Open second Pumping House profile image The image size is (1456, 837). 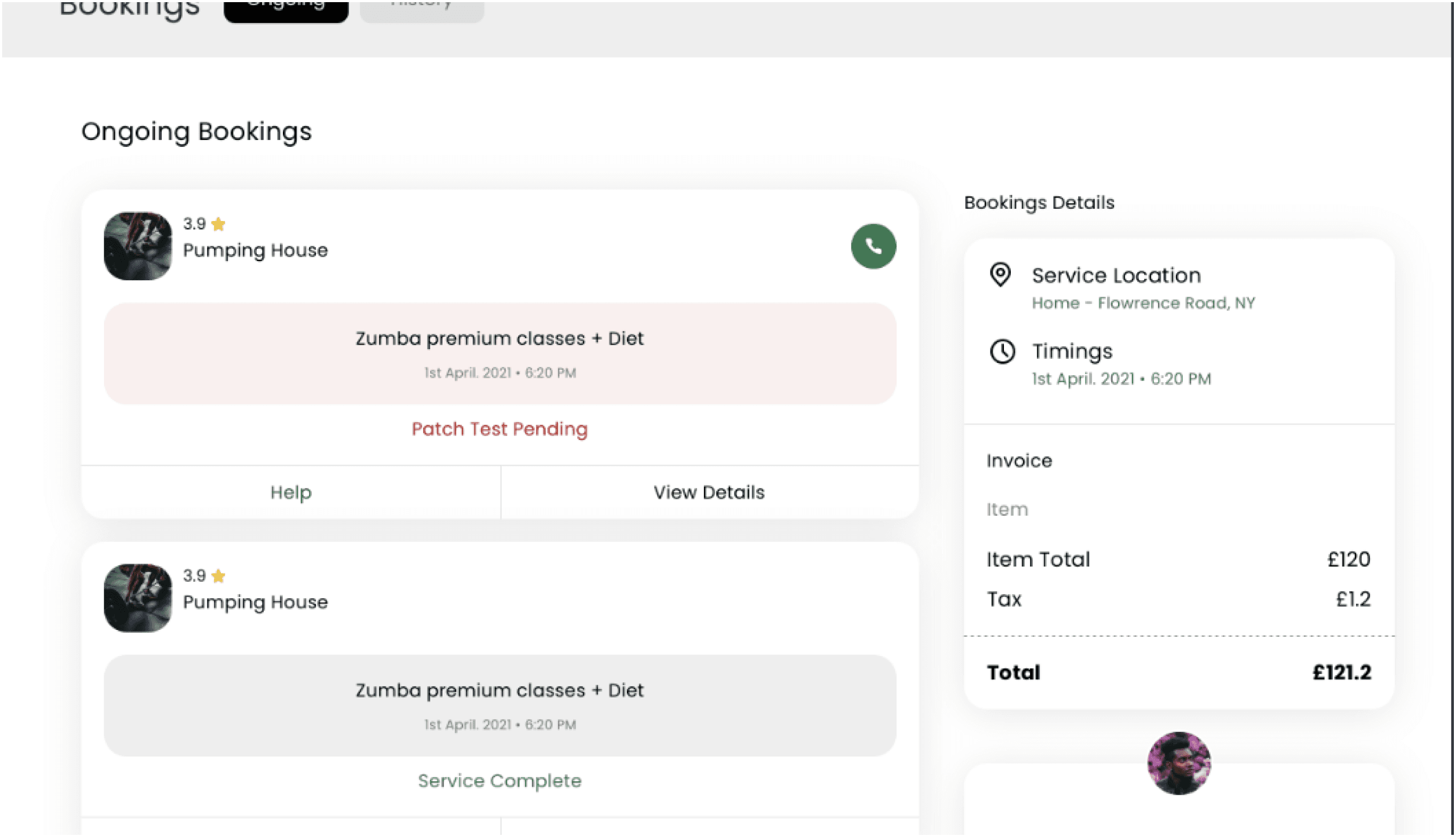(137, 597)
